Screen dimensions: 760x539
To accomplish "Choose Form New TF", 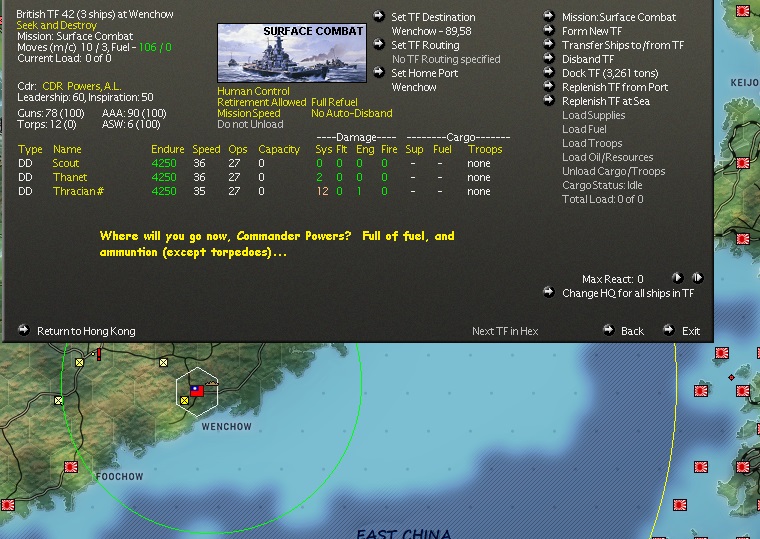I will [x=592, y=31].
